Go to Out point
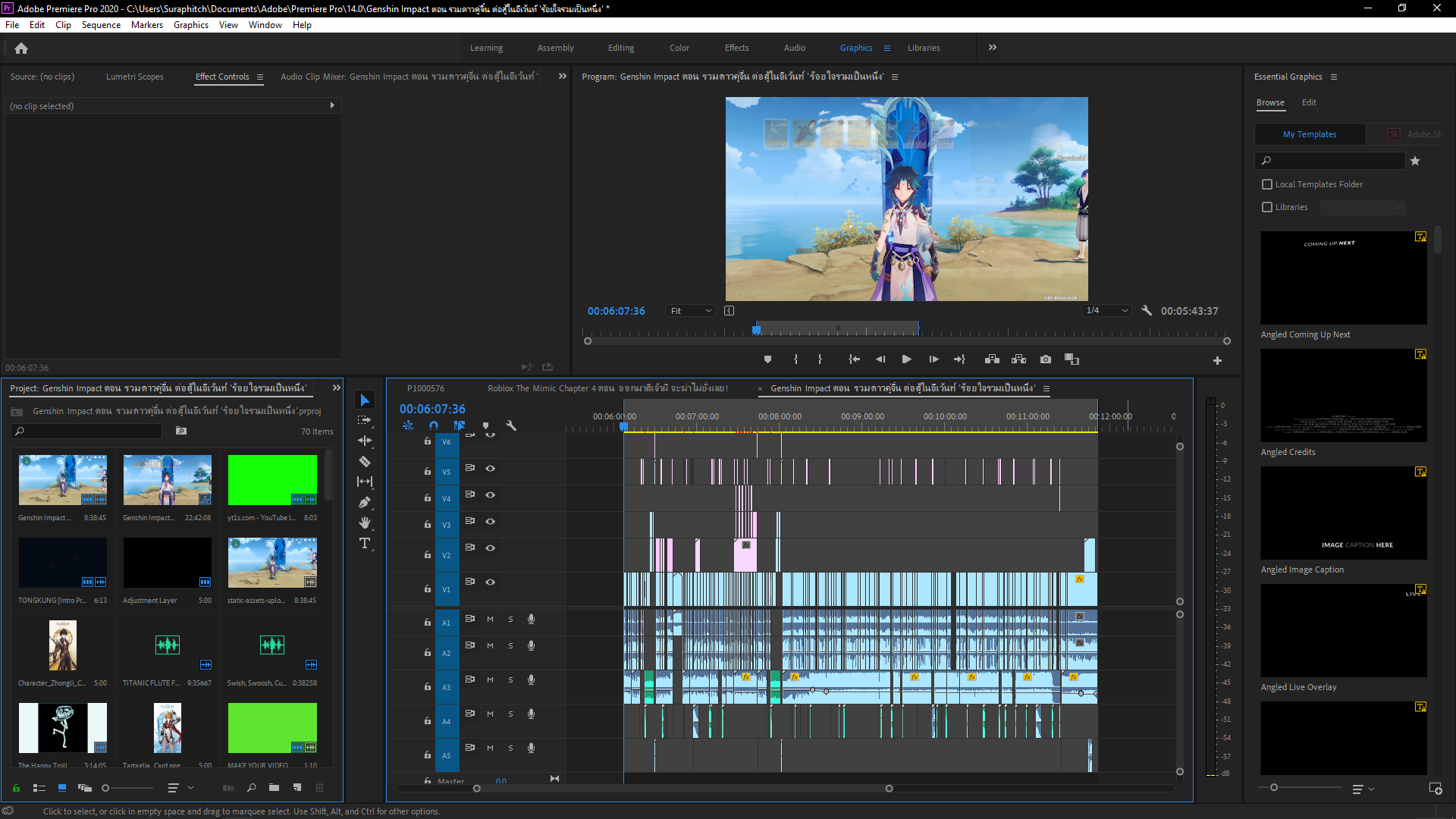The height and width of the screenshot is (819, 1456). [959, 359]
